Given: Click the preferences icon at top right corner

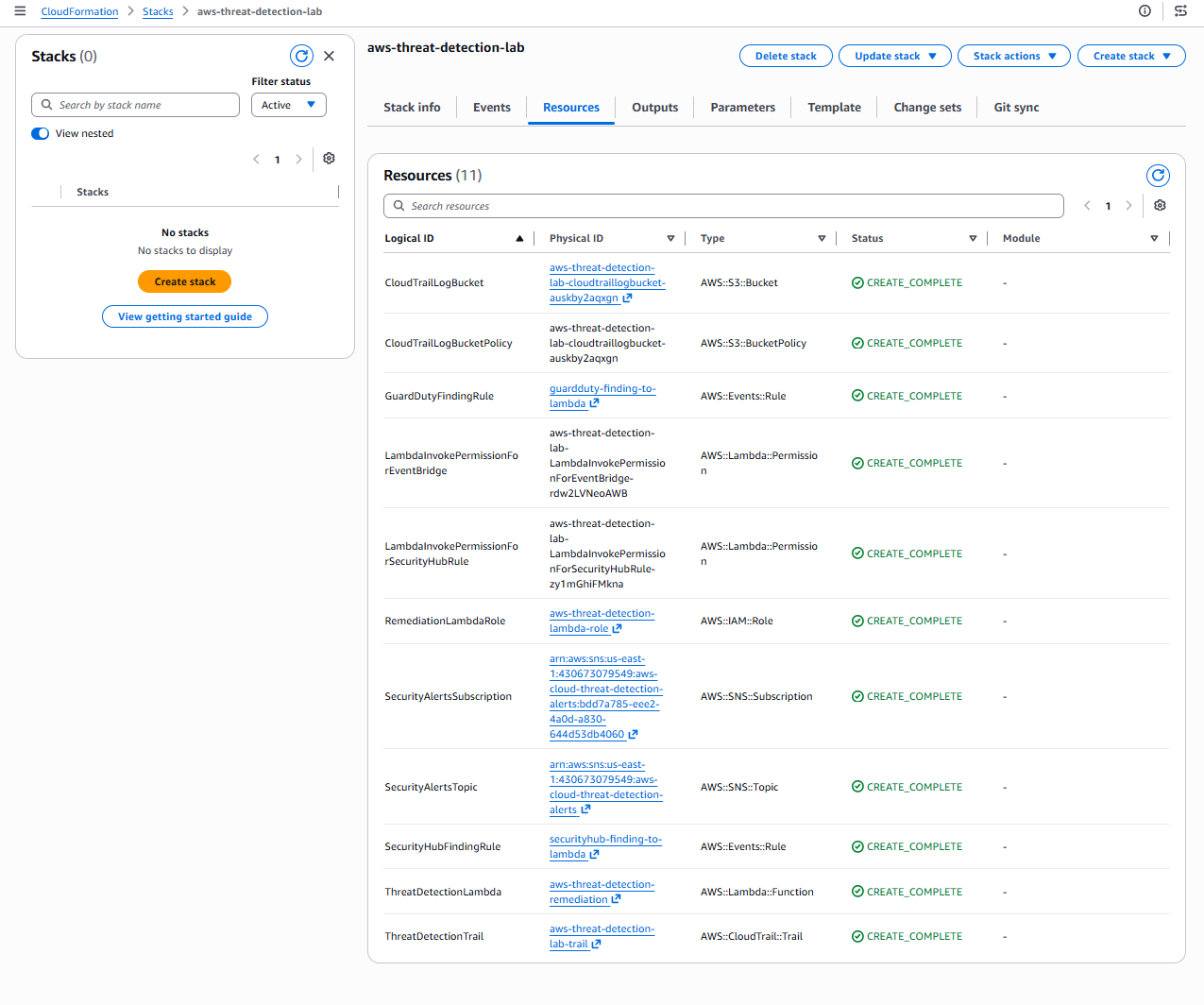Looking at the screenshot, I should click(1180, 11).
